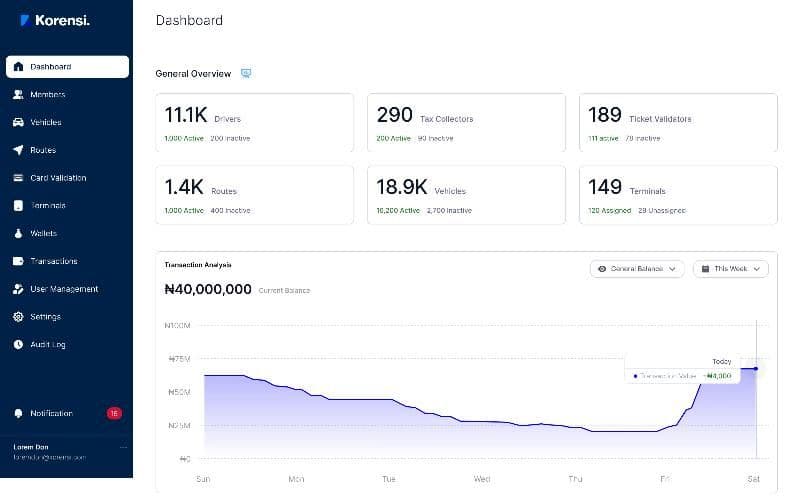Open Notification from sidebar label

(x=52, y=413)
